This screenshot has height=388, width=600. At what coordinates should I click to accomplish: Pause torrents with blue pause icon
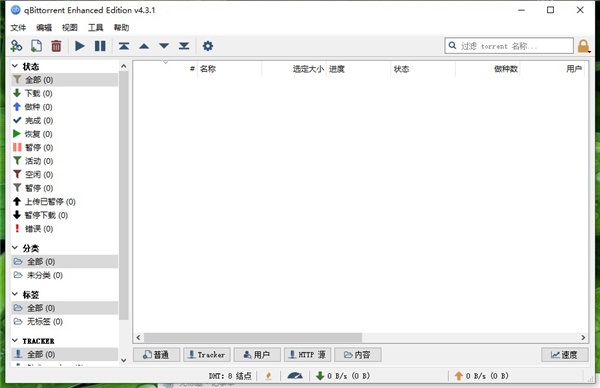coord(100,46)
